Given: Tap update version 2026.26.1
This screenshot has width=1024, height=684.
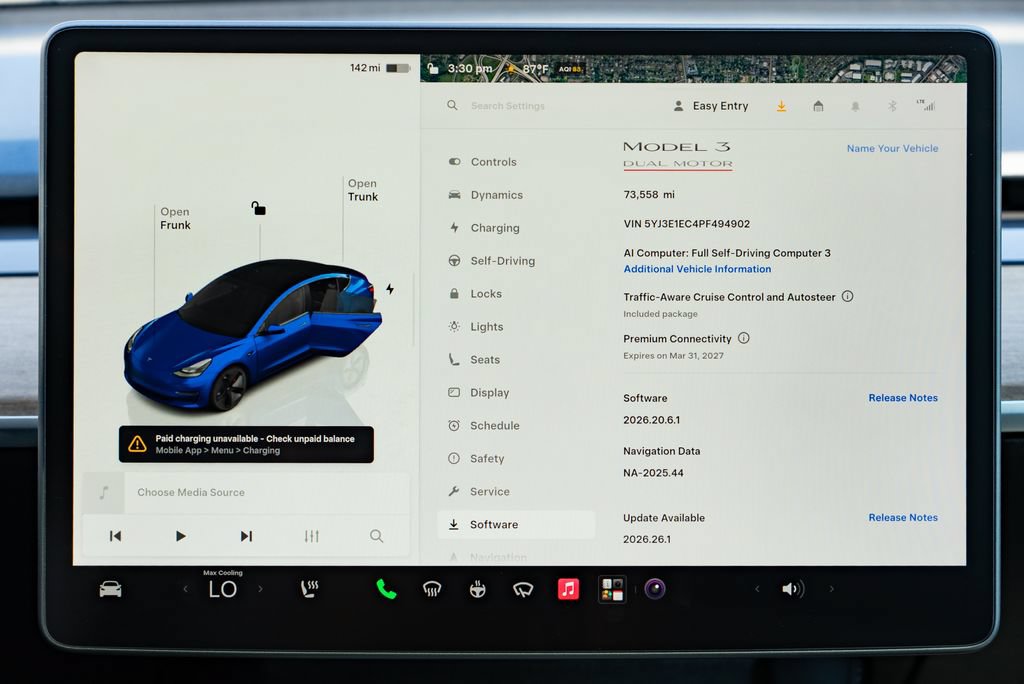Looking at the screenshot, I should click(647, 540).
